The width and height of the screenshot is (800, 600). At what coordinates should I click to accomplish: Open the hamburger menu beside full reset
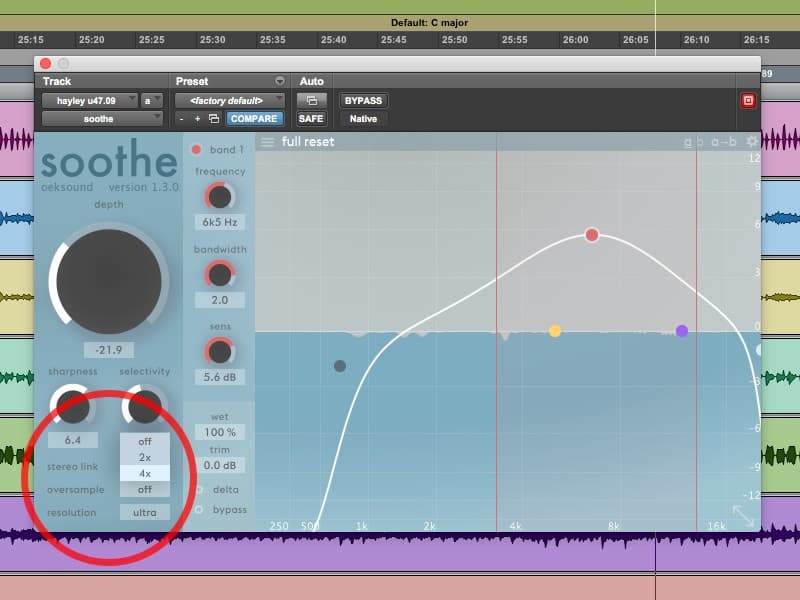tap(267, 142)
